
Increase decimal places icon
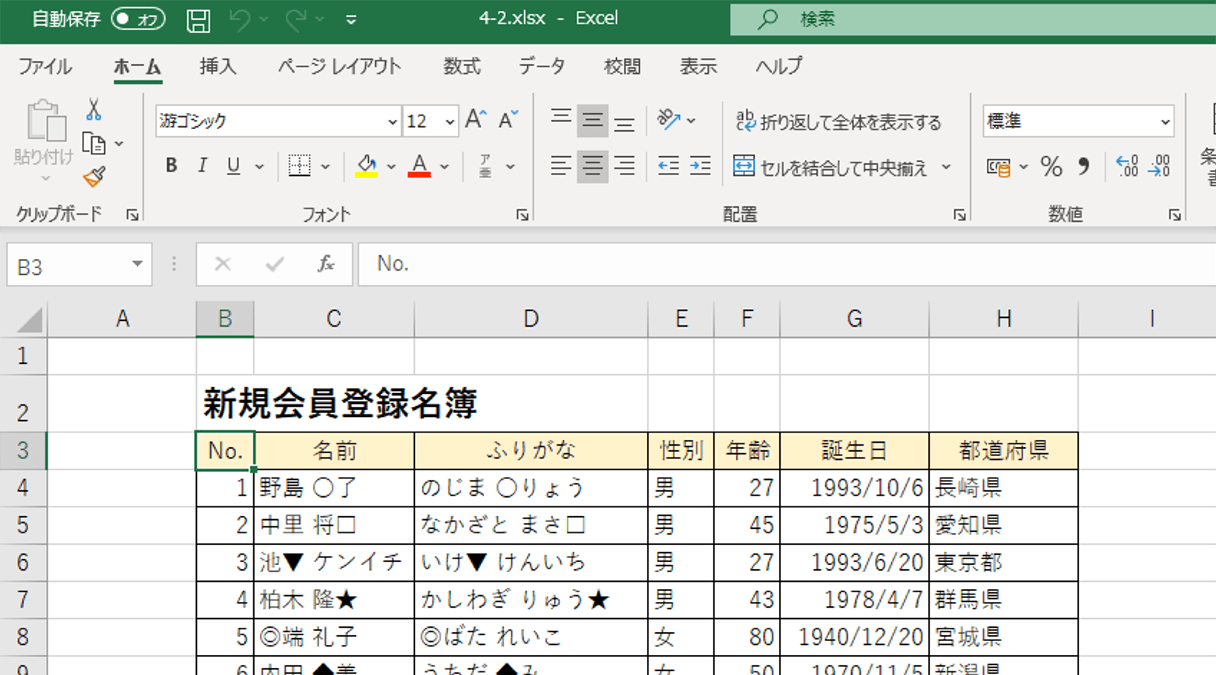point(1127,167)
